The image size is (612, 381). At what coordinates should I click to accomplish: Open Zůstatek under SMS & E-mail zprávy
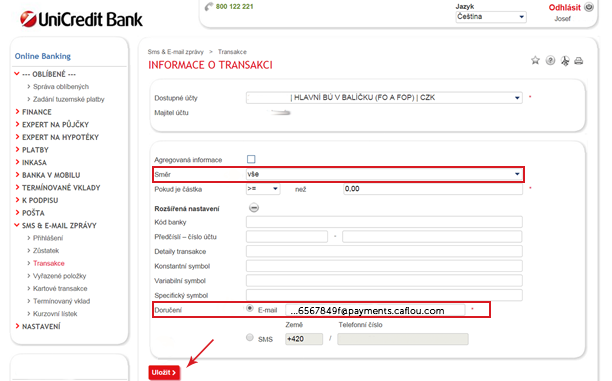46,251
